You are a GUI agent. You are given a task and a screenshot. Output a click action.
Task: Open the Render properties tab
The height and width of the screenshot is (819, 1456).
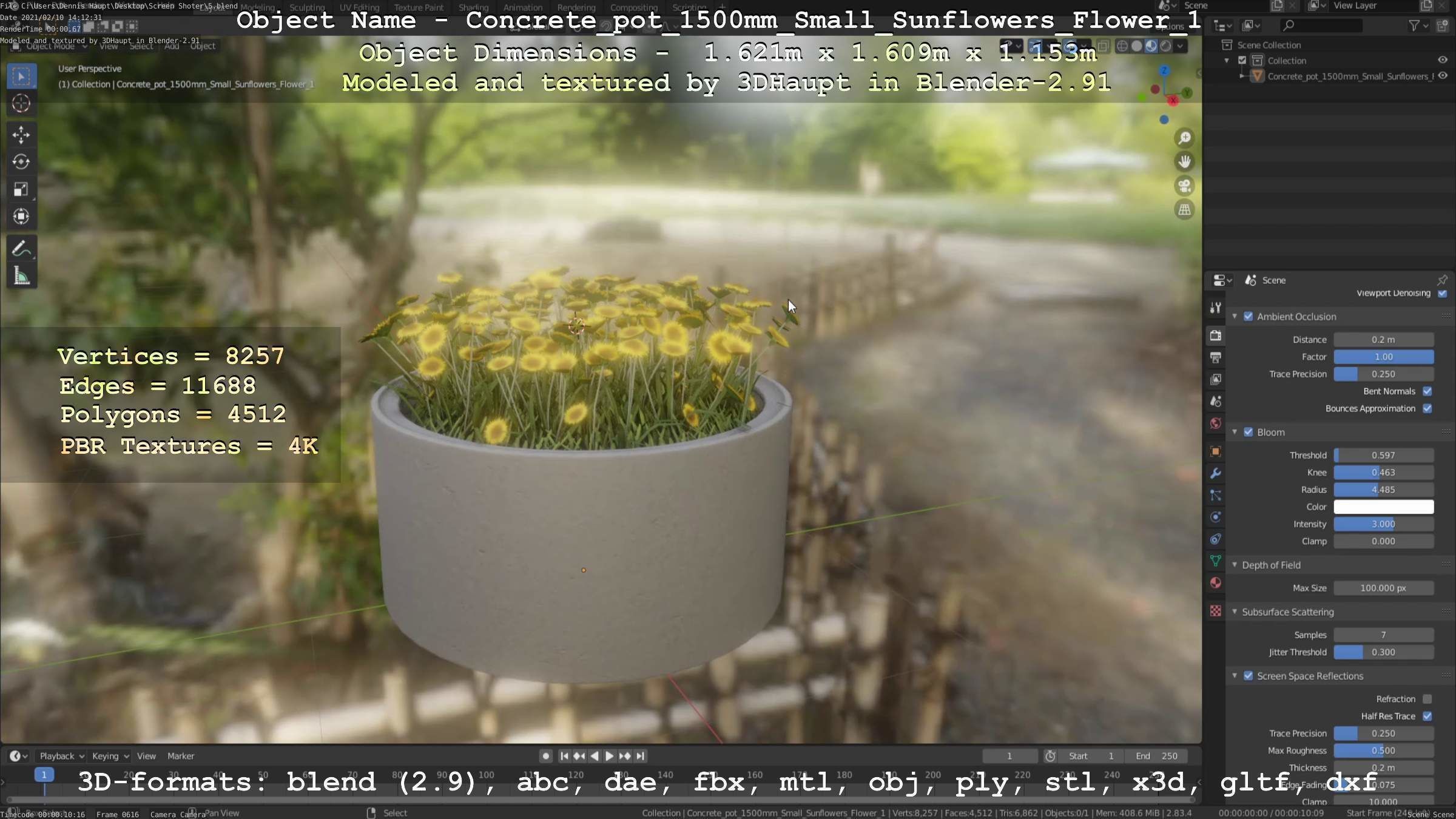(x=1215, y=335)
